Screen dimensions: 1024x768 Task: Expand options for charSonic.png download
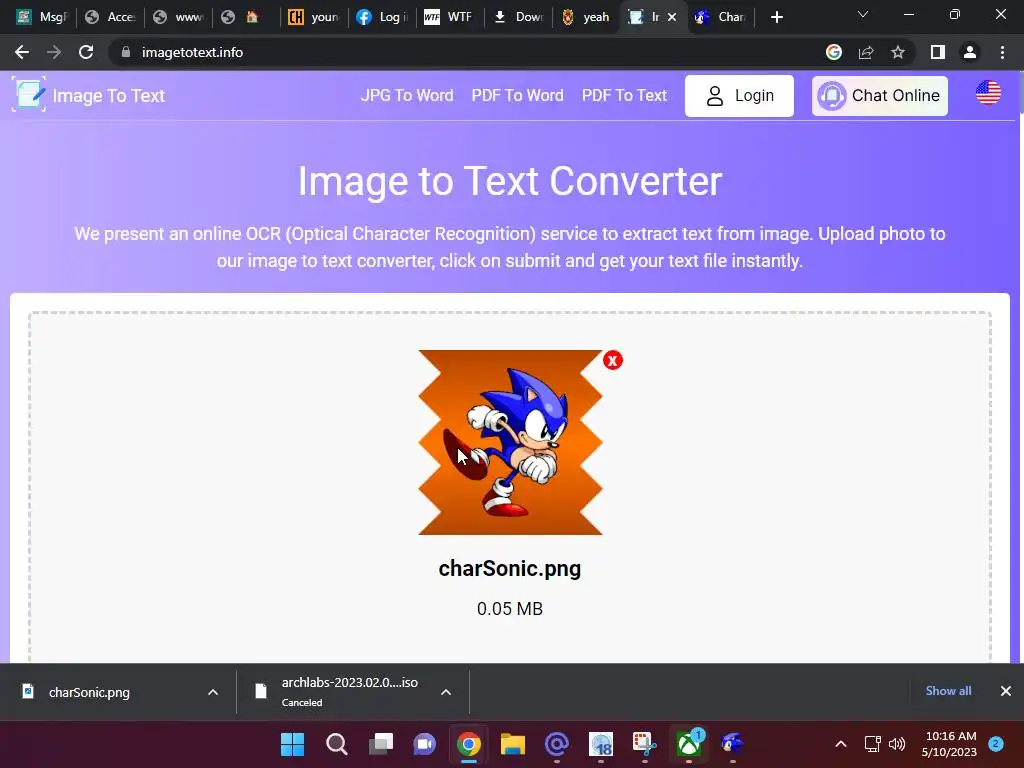[x=213, y=692]
